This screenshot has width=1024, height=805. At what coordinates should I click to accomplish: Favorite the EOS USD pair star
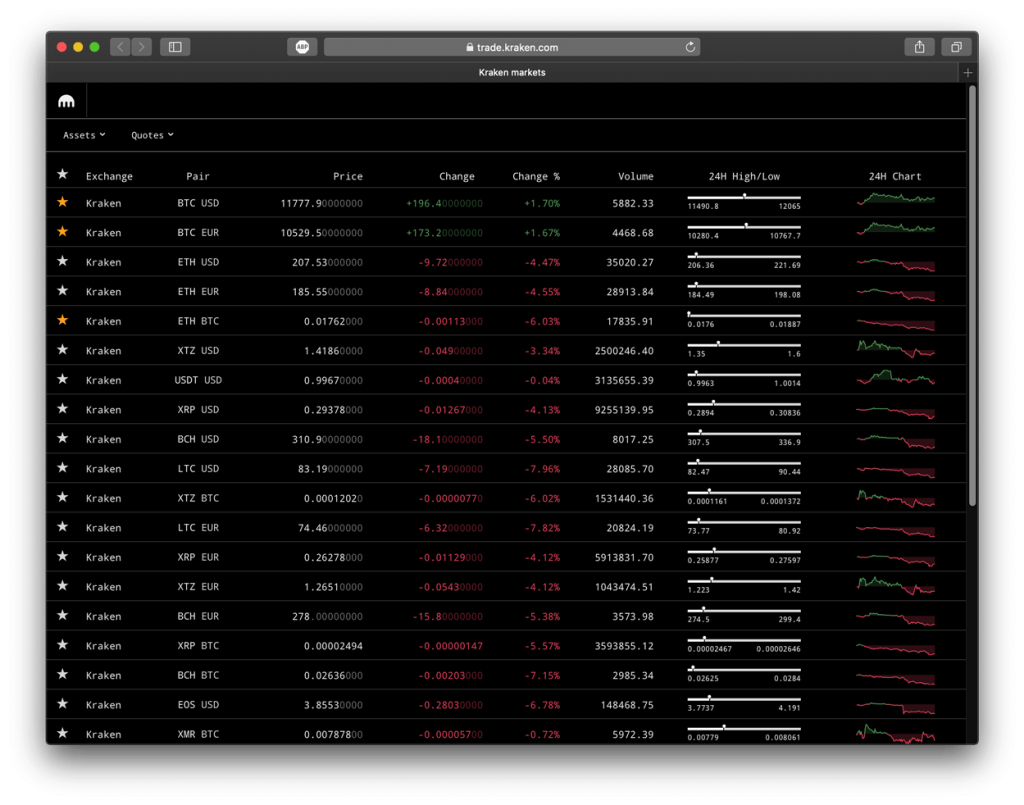click(63, 704)
